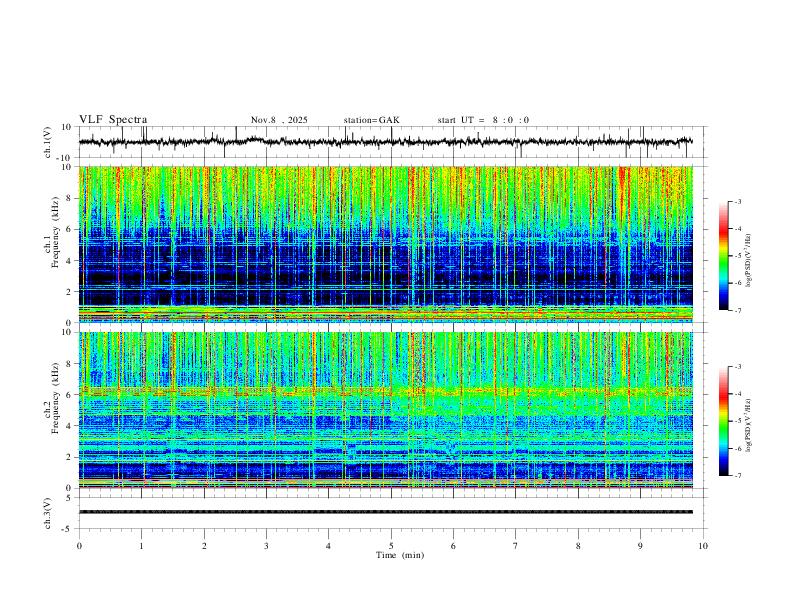
Task: Click the "VLF Spectra" plot title
Action: 113,120
